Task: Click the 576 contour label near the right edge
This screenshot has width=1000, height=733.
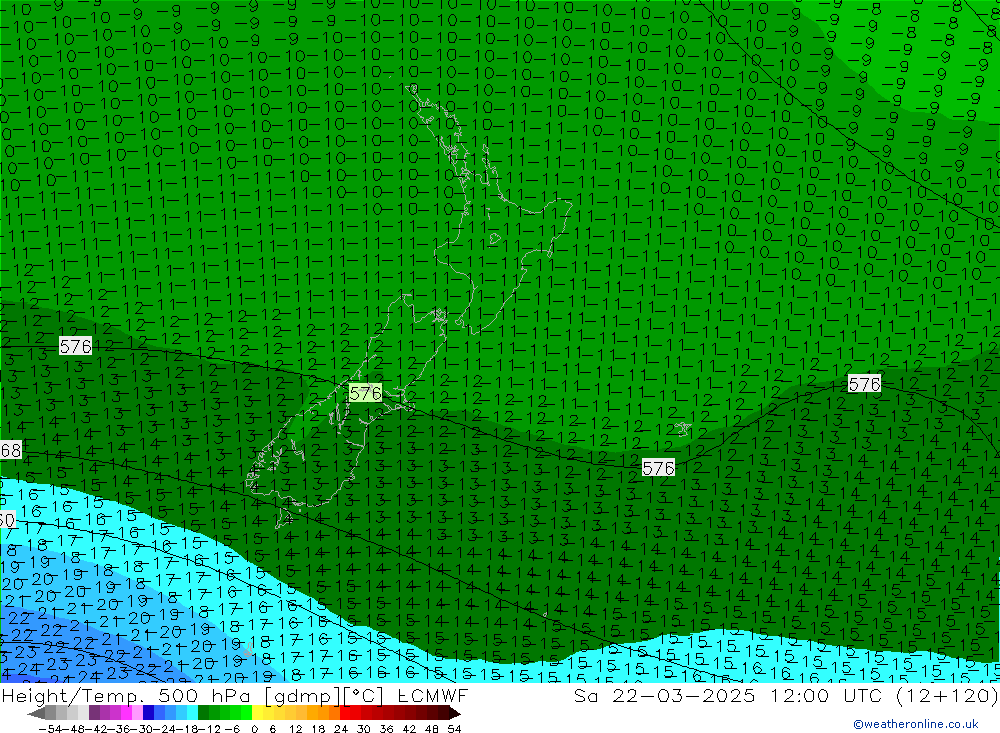Action: (864, 384)
